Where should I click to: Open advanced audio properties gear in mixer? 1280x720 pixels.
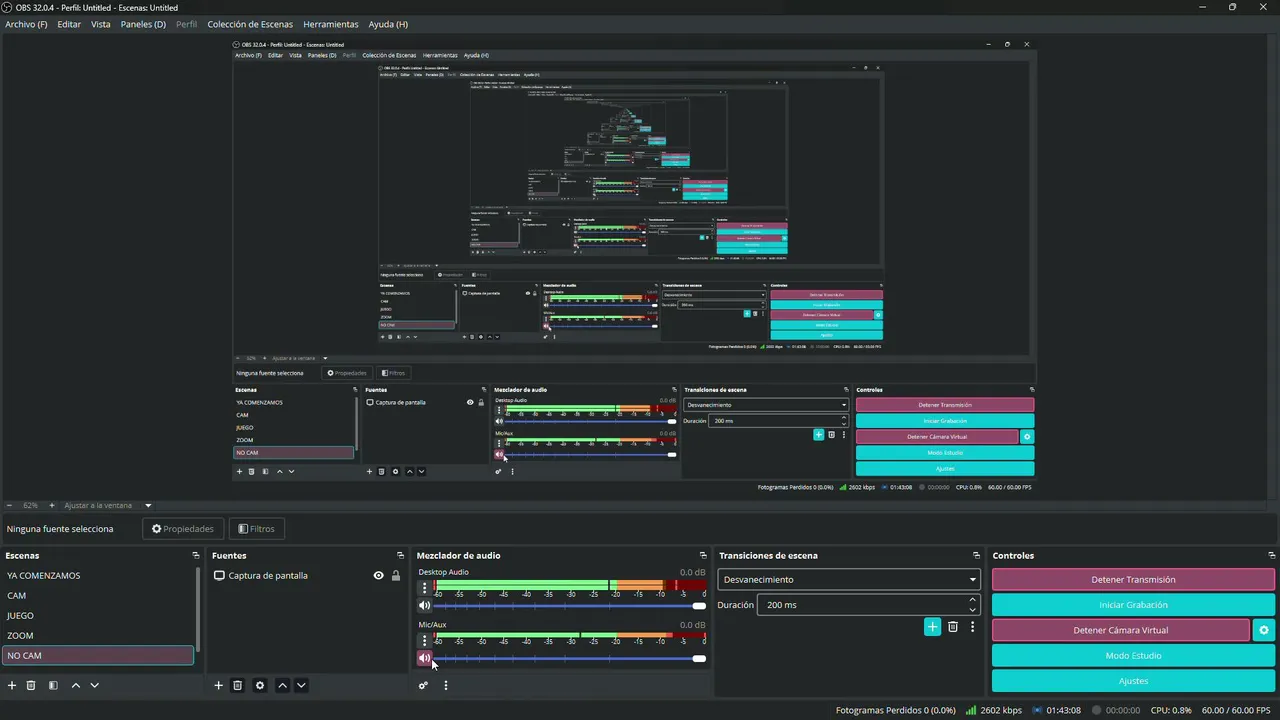(424, 685)
